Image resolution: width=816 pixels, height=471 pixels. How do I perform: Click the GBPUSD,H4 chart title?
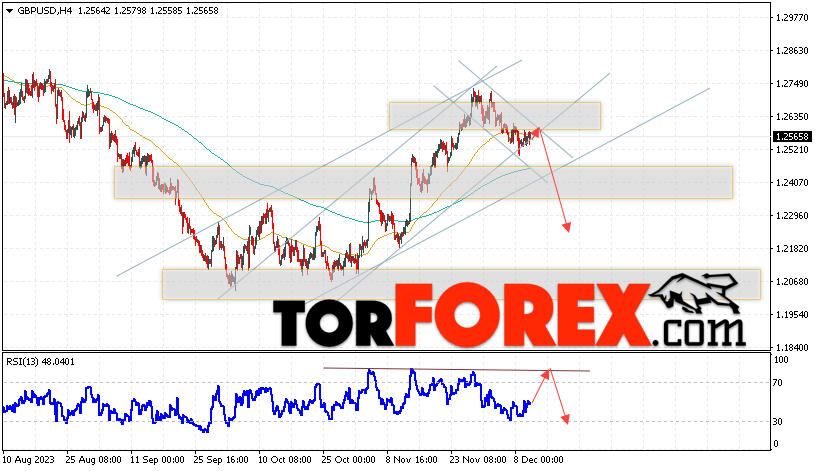44,11
